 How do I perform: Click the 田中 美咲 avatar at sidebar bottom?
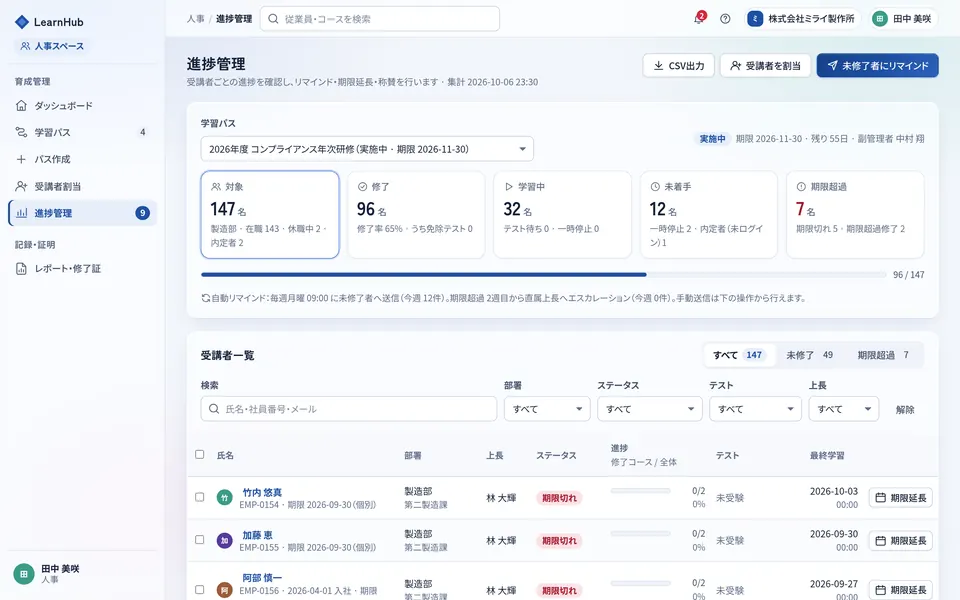24,574
